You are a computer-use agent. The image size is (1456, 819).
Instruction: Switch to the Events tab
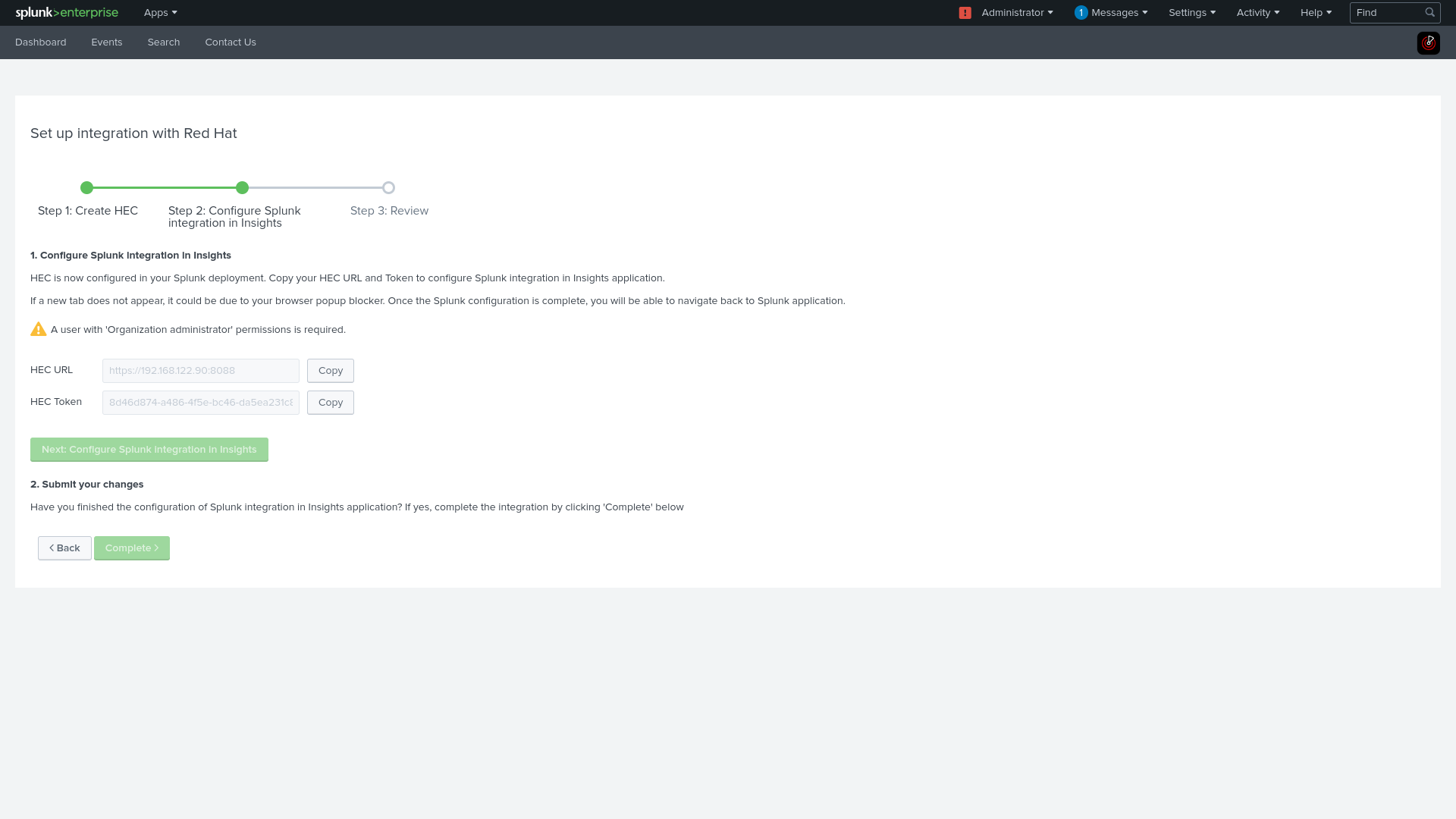(x=107, y=42)
